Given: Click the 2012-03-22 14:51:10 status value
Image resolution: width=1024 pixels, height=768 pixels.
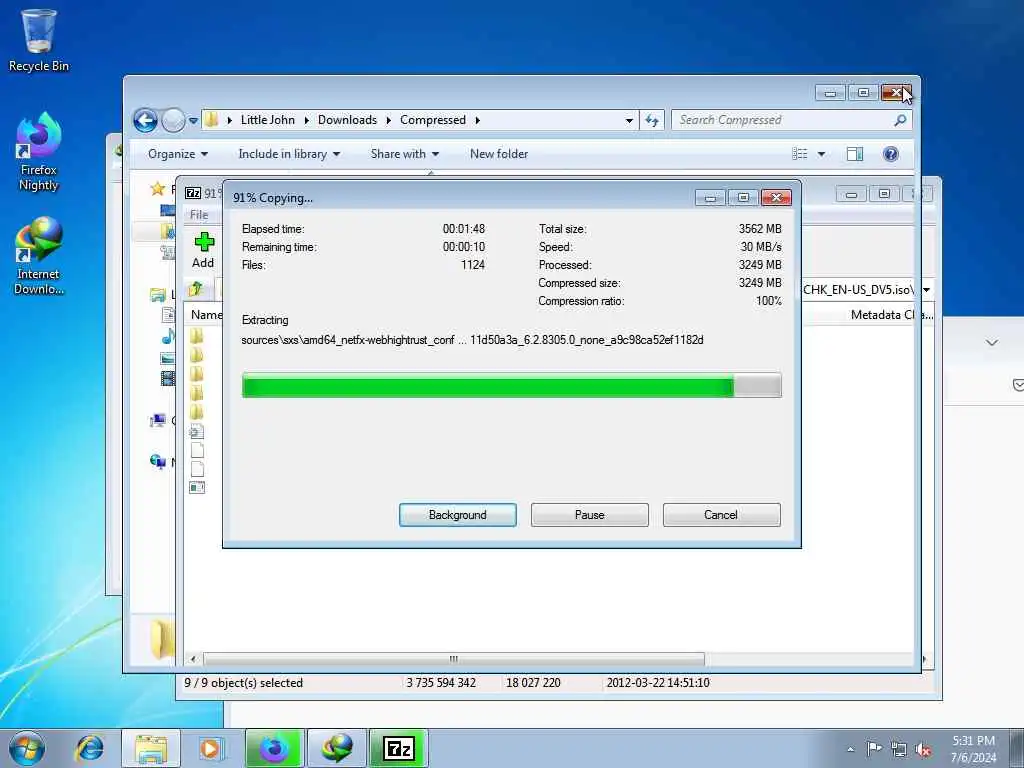Looking at the screenshot, I should (658, 683).
